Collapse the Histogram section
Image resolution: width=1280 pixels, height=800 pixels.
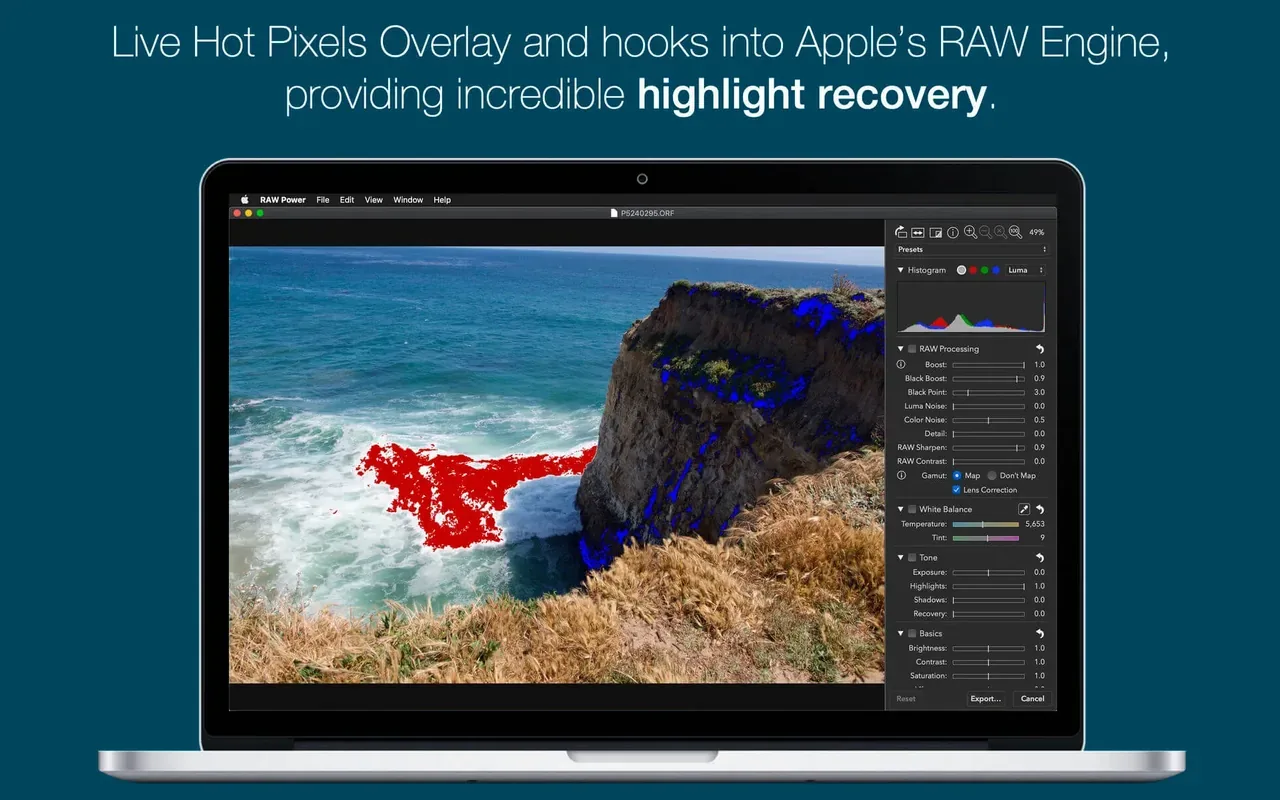click(x=900, y=270)
